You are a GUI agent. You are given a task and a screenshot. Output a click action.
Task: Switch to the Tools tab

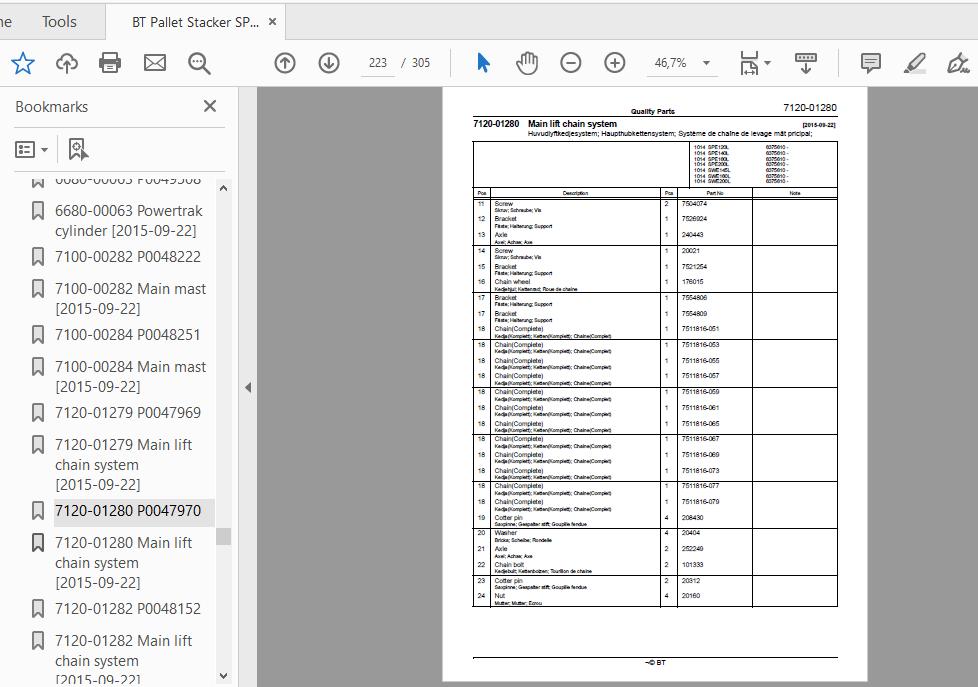(59, 22)
